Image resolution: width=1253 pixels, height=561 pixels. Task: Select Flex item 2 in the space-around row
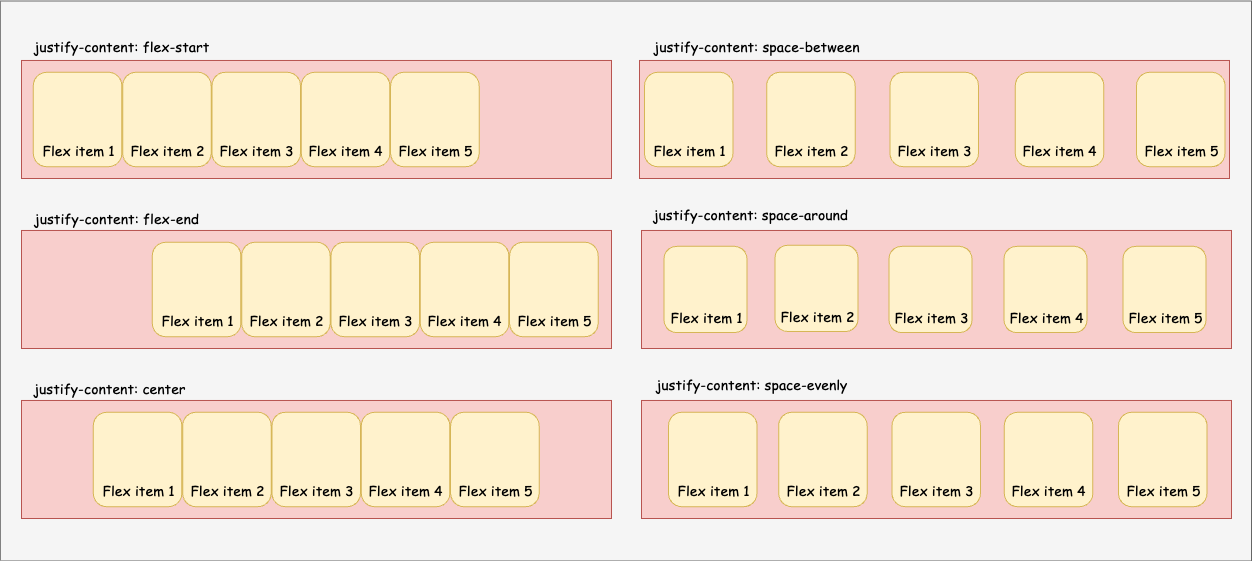point(817,288)
